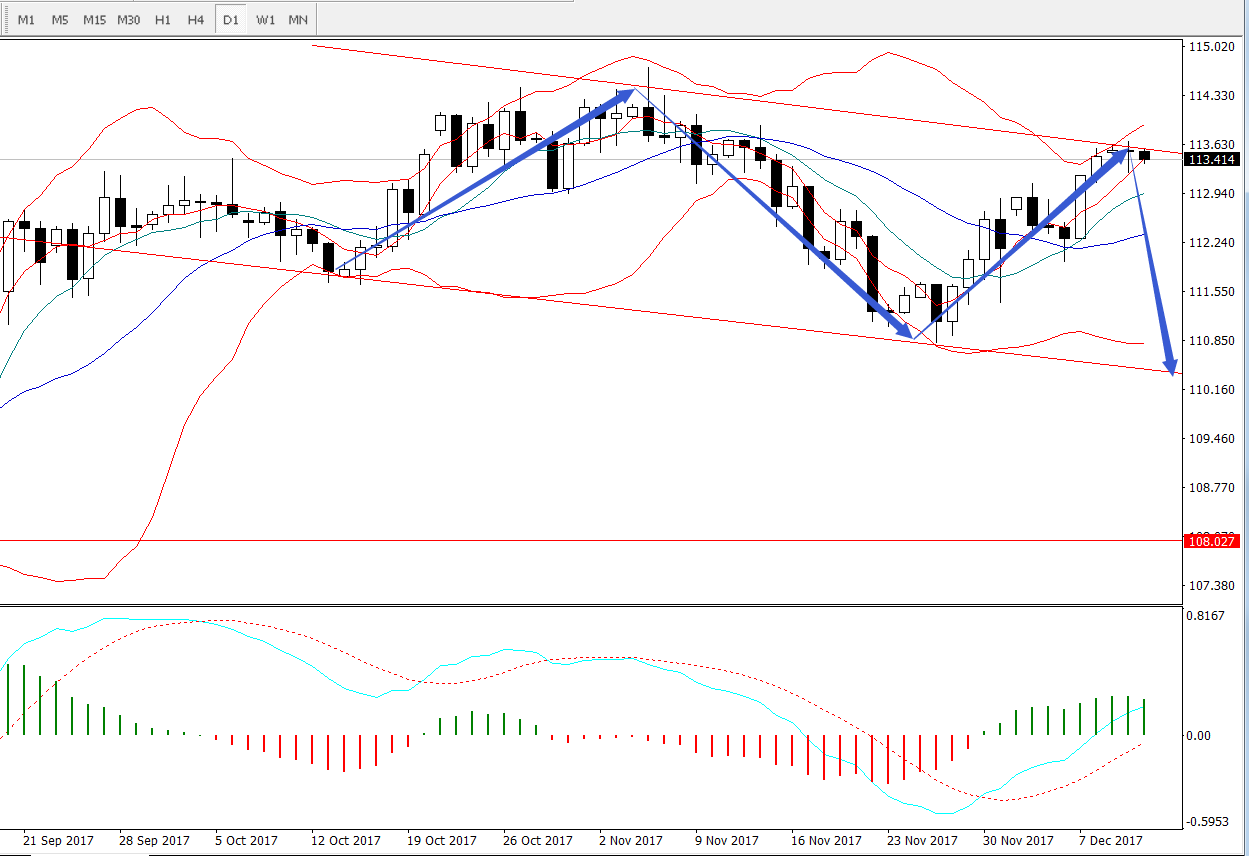Click the 28 Sep 2017 date label

click(153, 841)
